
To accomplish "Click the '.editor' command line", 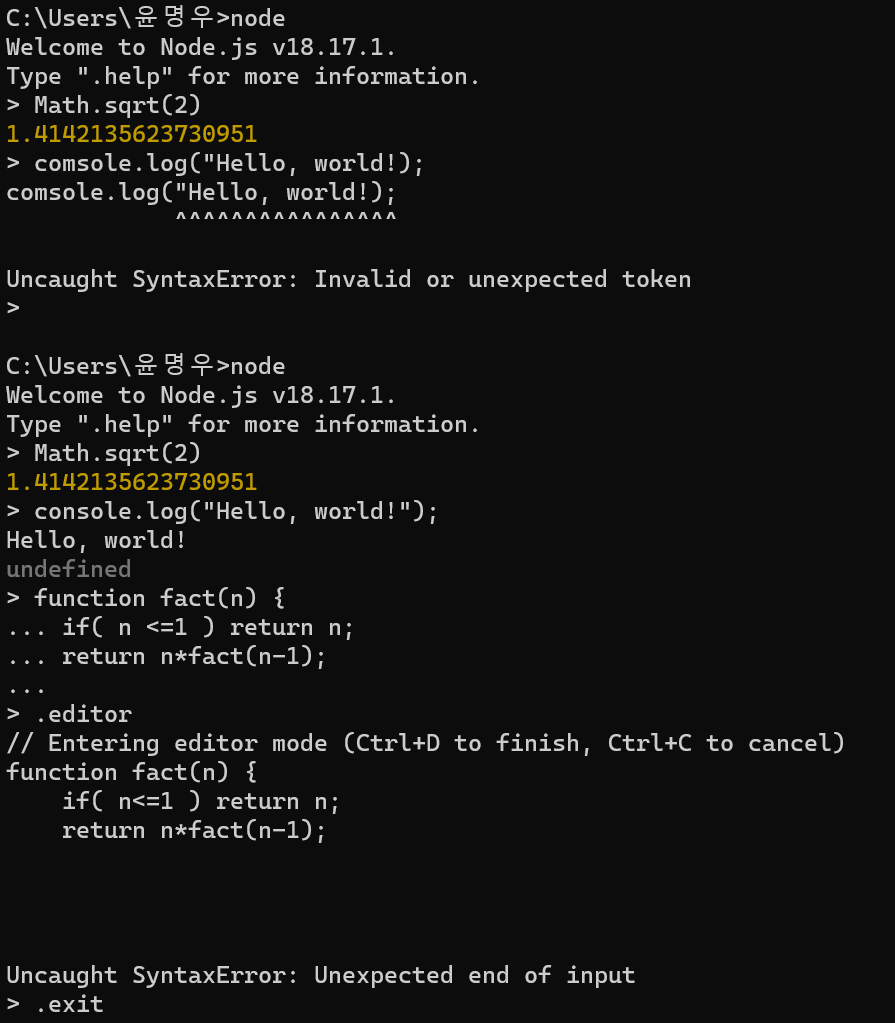I will [69, 714].
